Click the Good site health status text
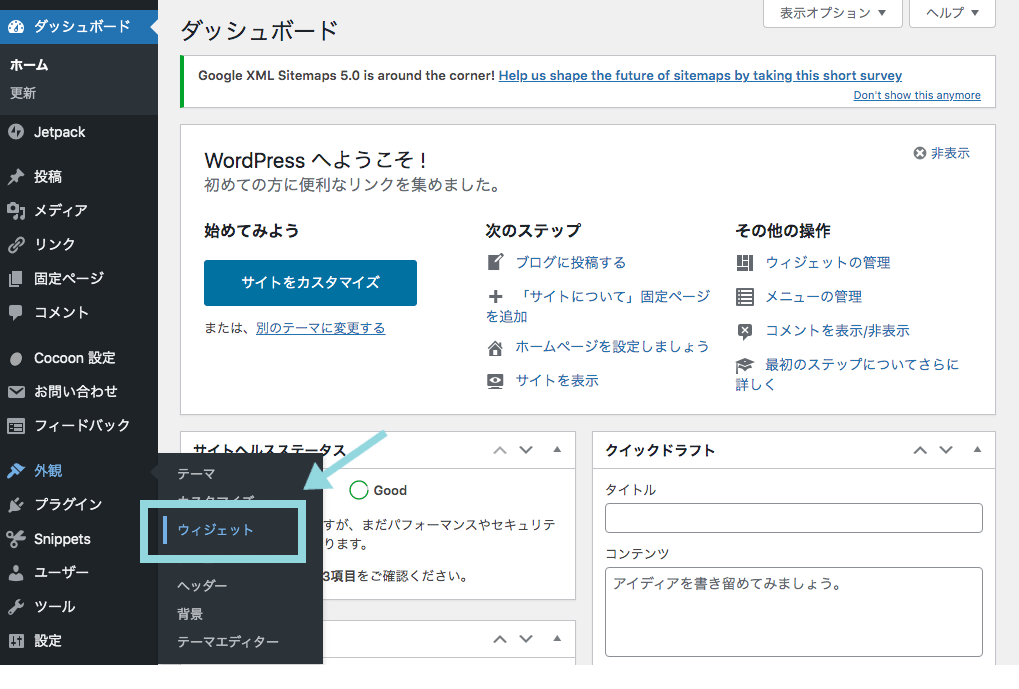 390,491
